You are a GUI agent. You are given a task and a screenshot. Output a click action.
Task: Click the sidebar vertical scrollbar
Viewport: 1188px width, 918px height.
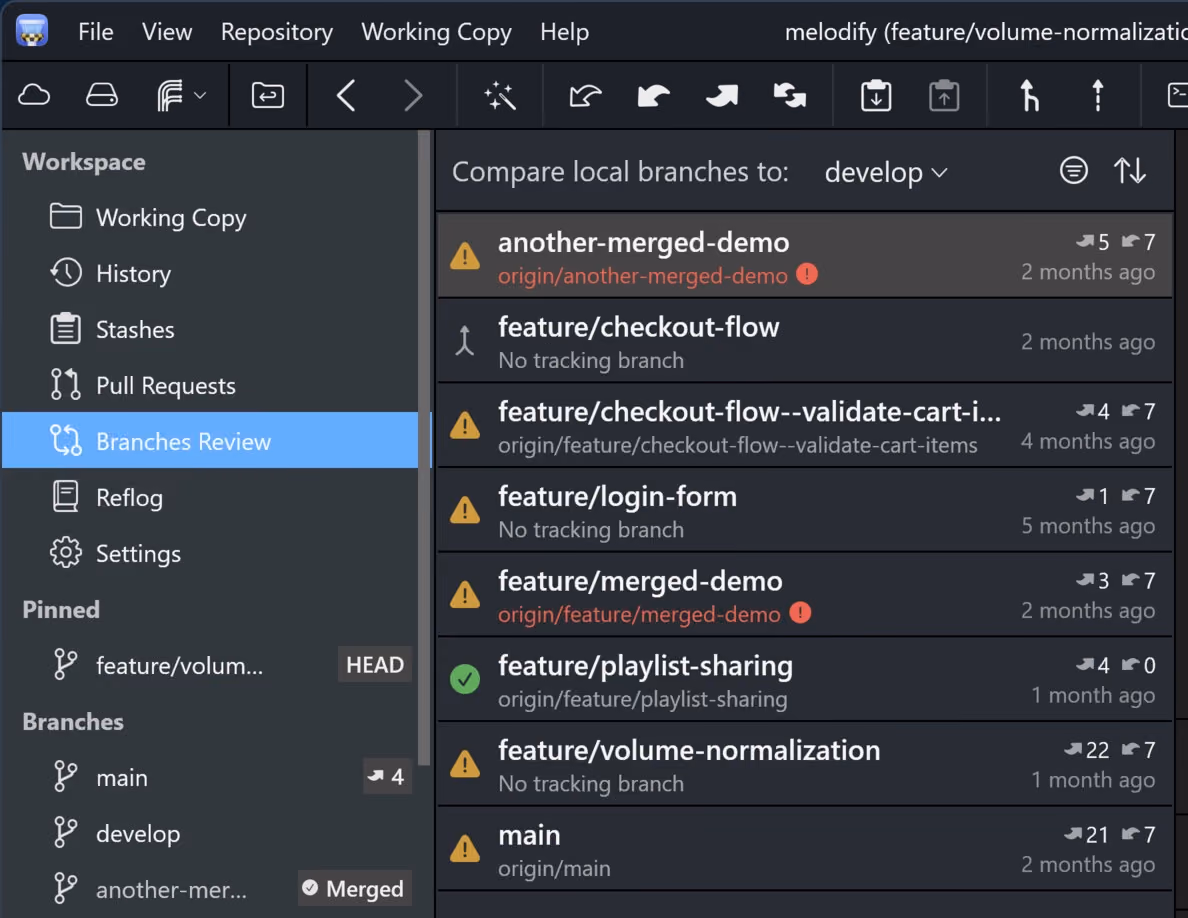point(424,448)
